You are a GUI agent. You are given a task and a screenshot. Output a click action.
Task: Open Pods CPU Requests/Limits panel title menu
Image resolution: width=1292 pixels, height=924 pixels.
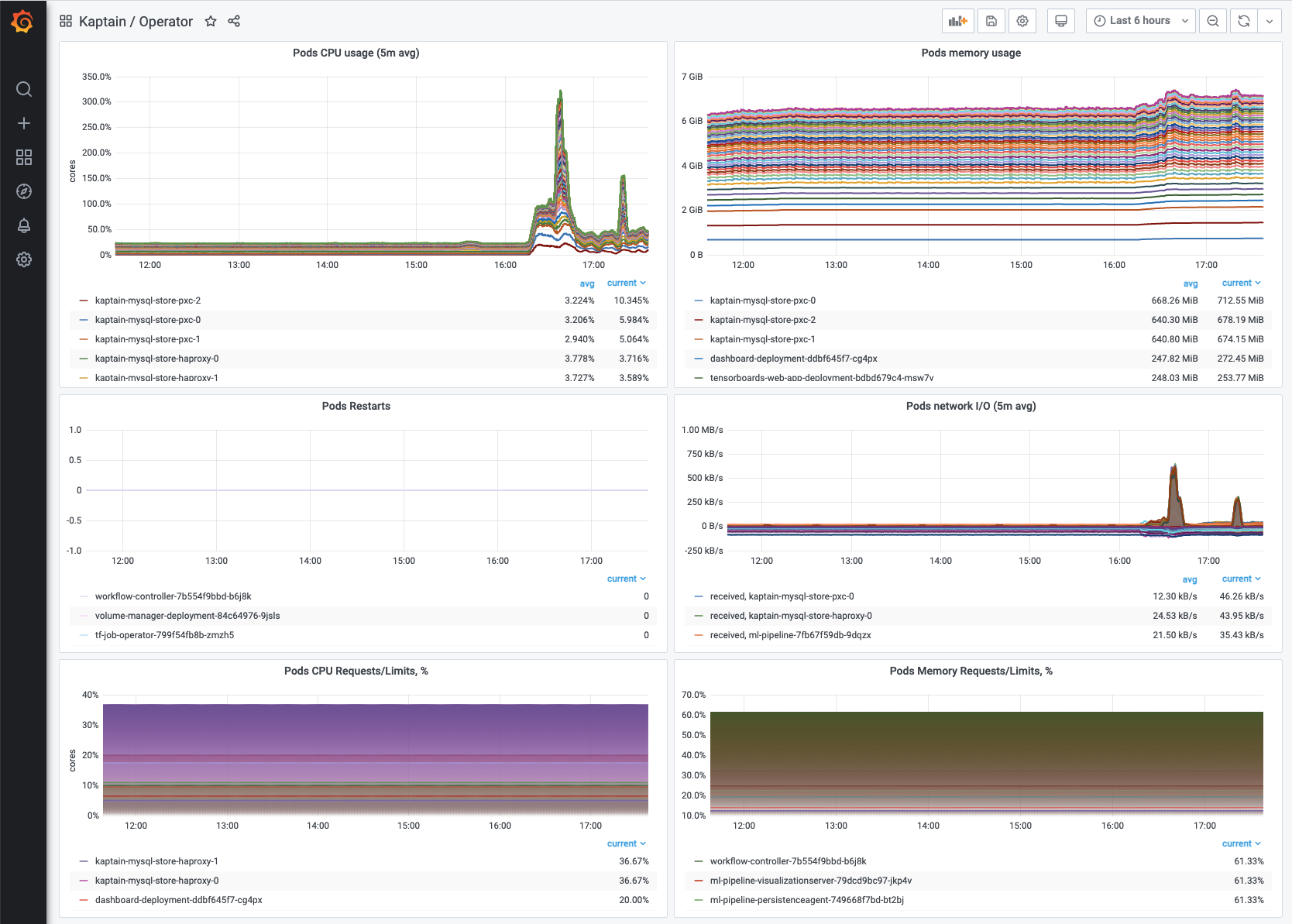point(356,671)
